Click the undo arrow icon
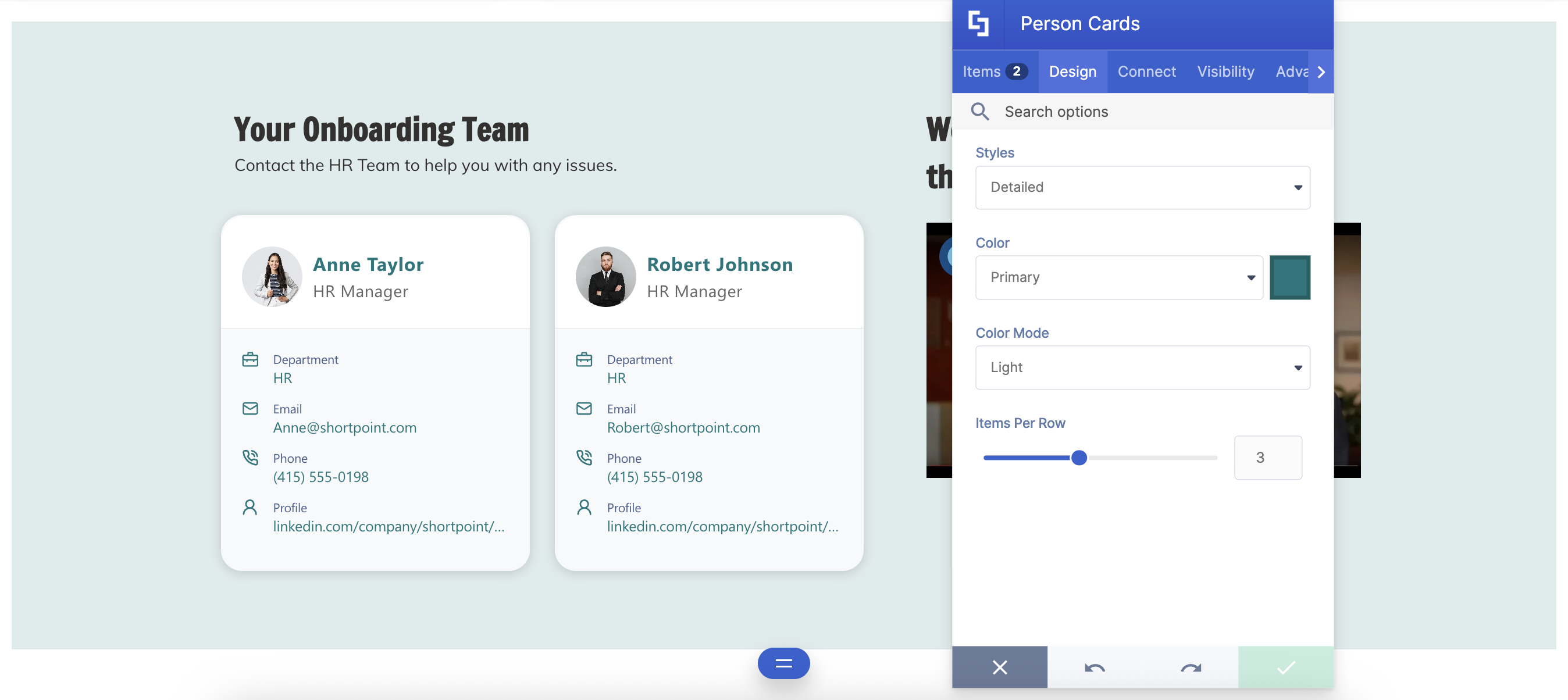1568x700 pixels. point(1095,668)
